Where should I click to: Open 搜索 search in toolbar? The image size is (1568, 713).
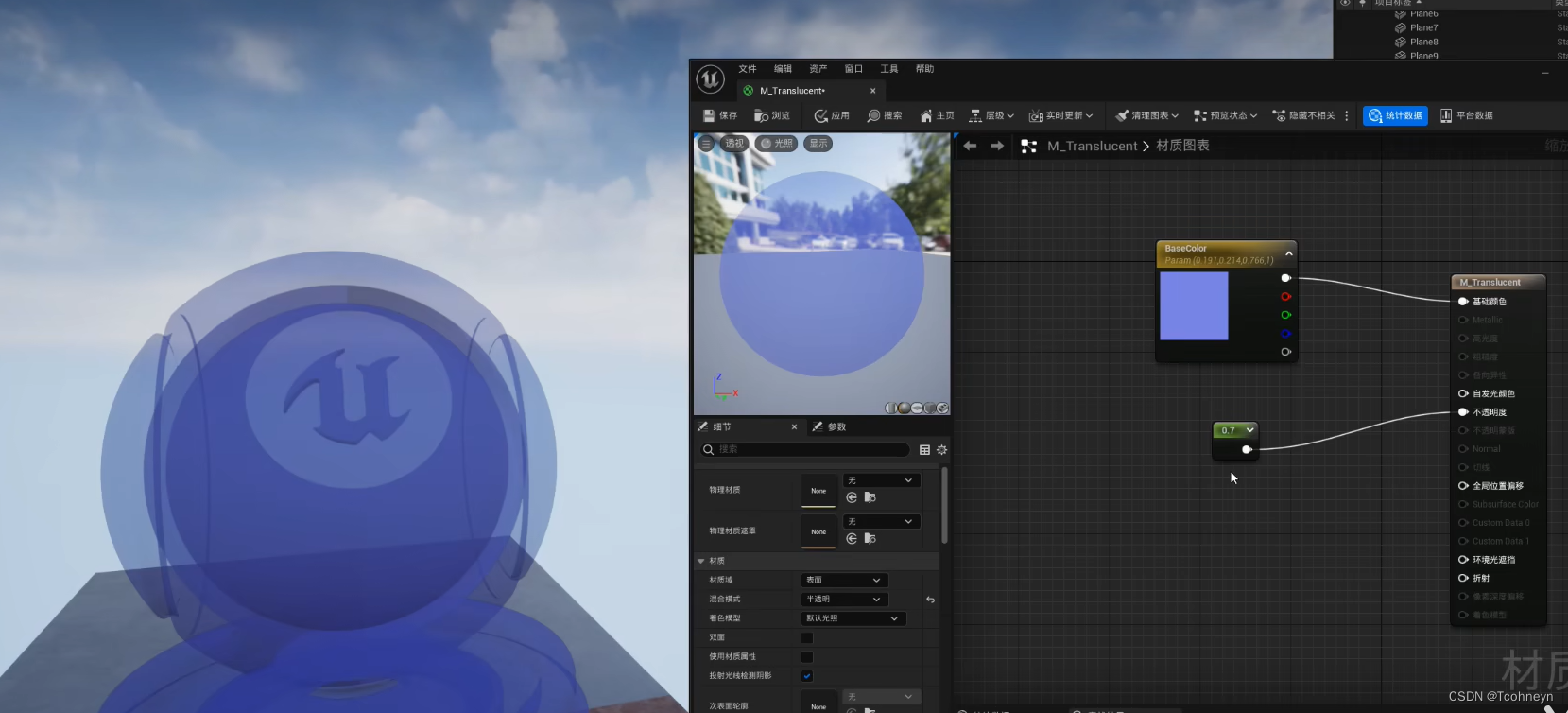click(885, 115)
